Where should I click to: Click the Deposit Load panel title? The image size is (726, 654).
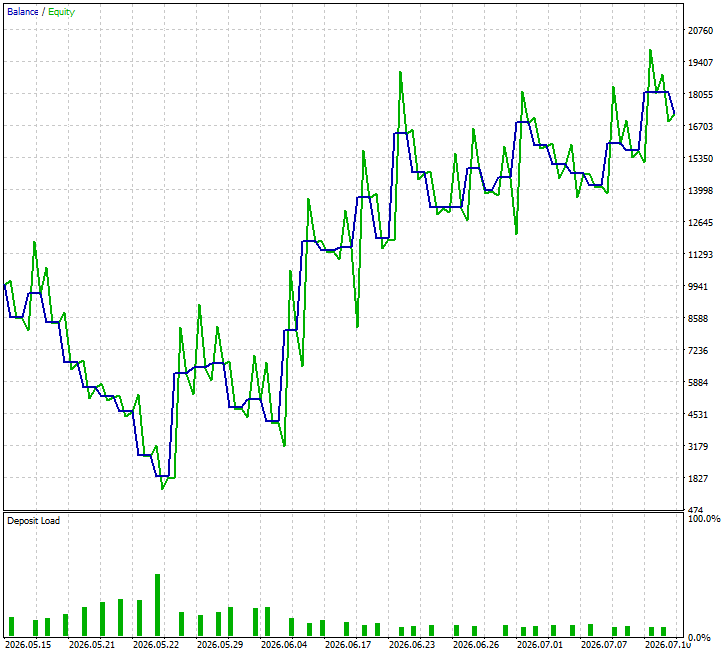tap(33, 521)
